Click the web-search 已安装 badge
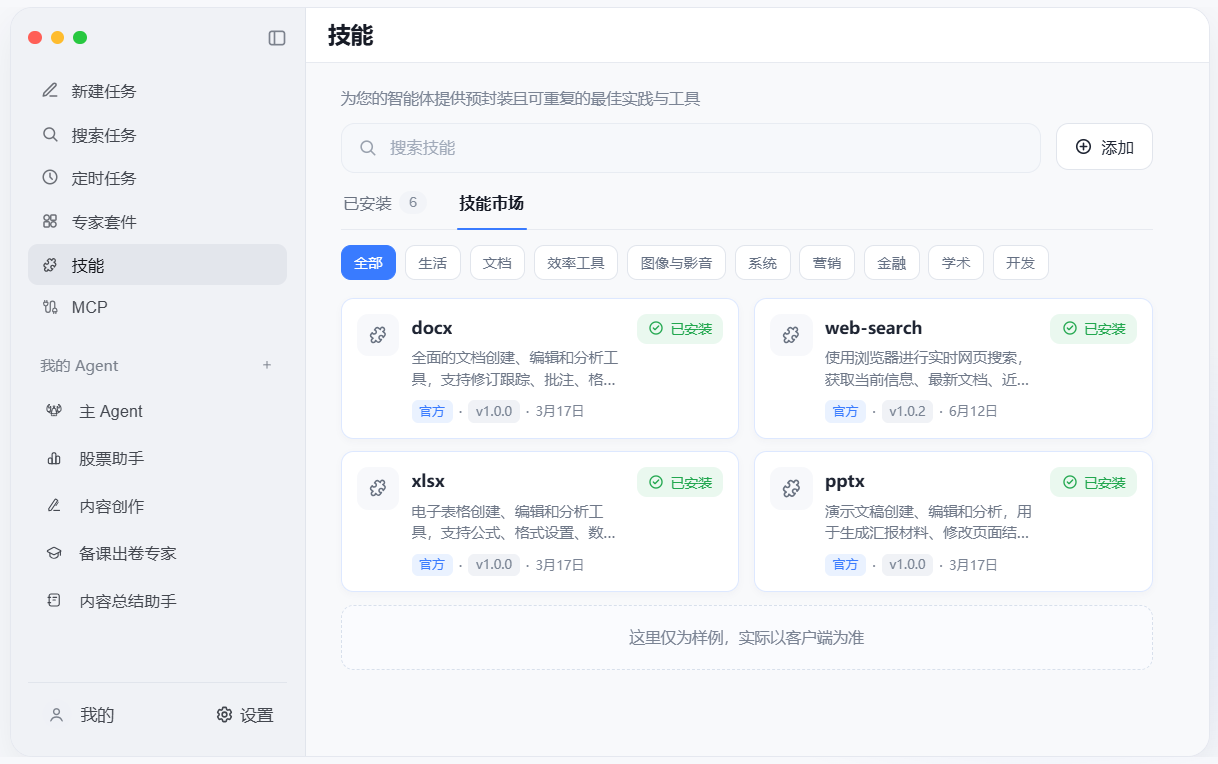1218x764 pixels. pyautogui.click(x=1093, y=329)
